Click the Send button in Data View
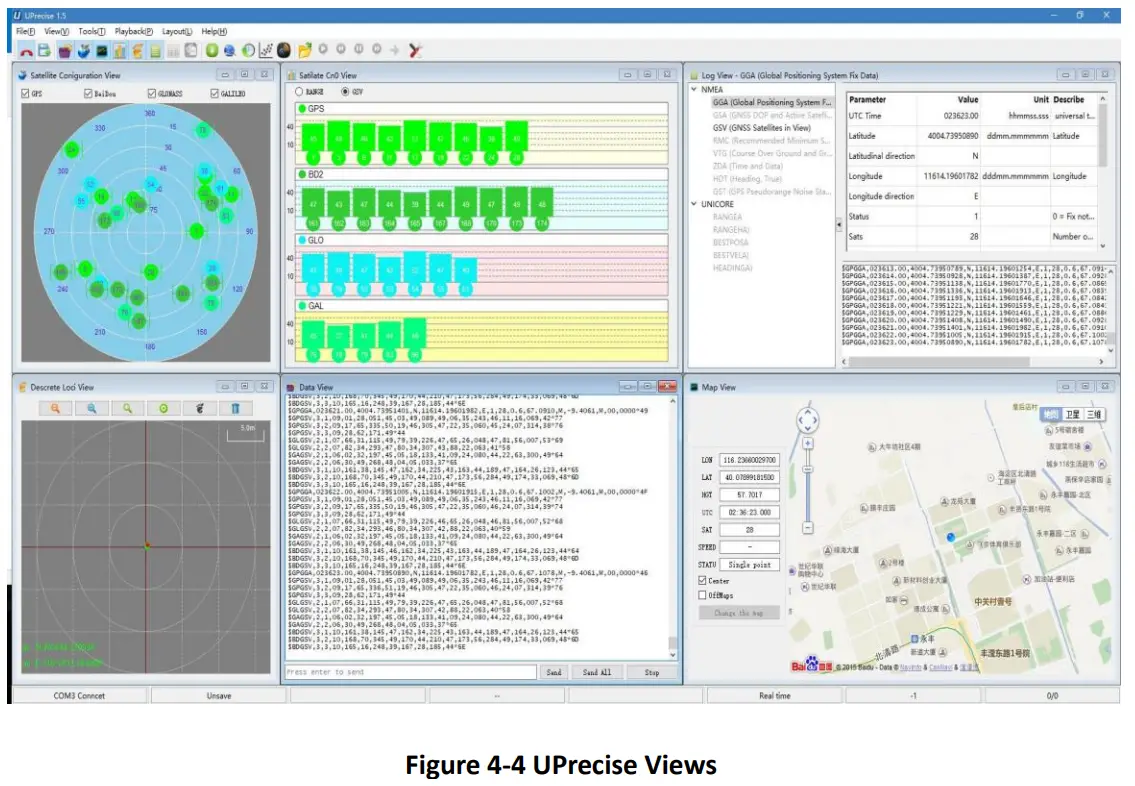Viewport: 1135px width, 786px height. [x=554, y=672]
